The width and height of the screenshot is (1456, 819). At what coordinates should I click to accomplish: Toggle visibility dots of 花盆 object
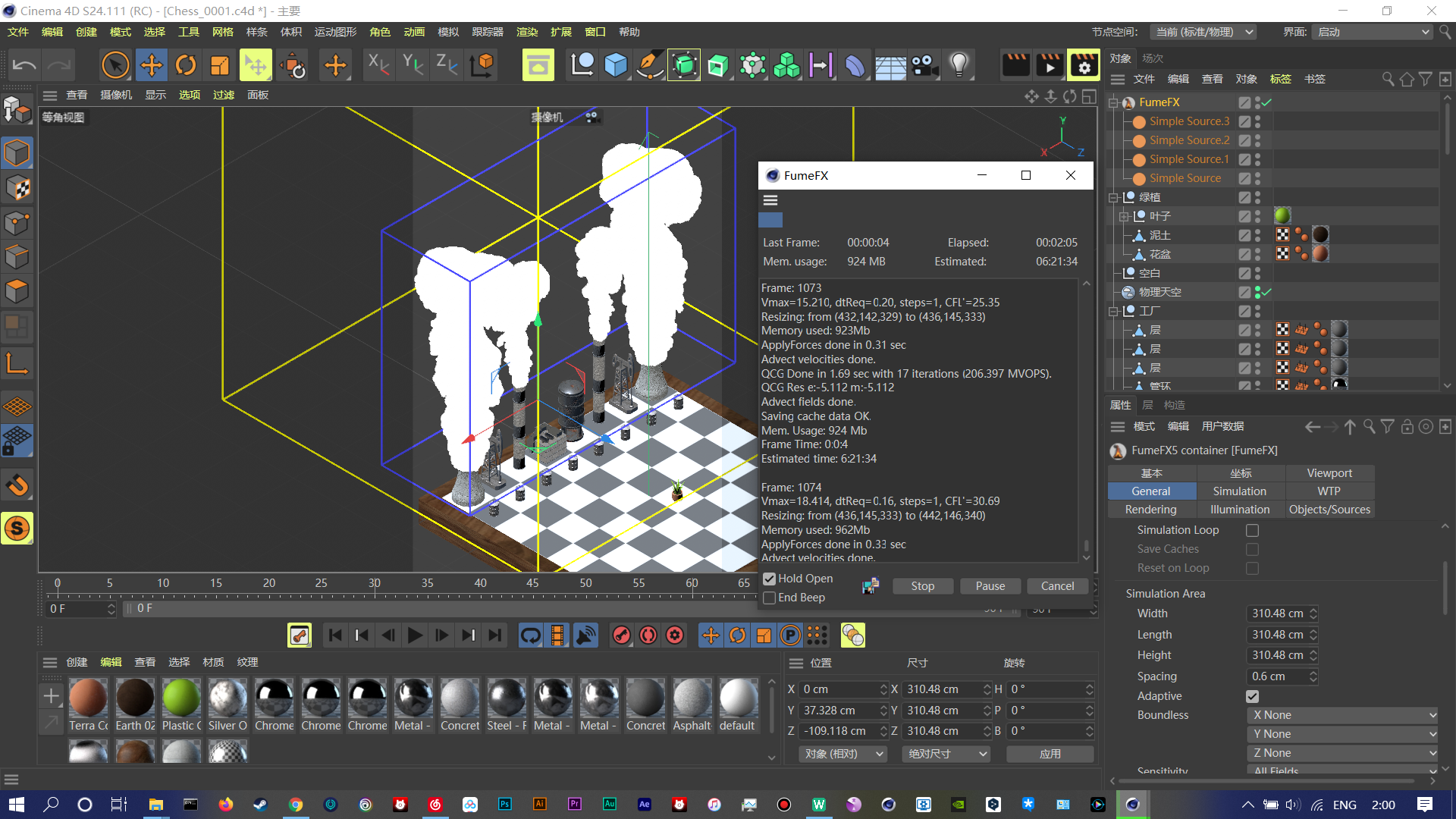click(1257, 254)
